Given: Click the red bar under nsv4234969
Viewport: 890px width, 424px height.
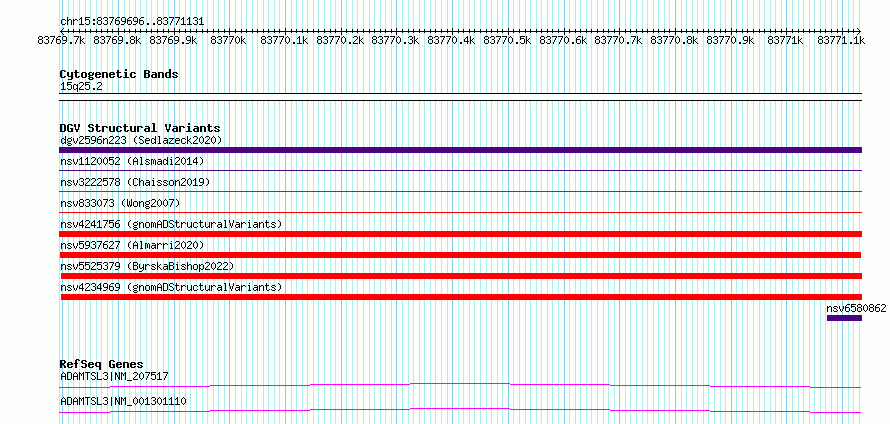Looking at the screenshot, I should pos(460,297).
